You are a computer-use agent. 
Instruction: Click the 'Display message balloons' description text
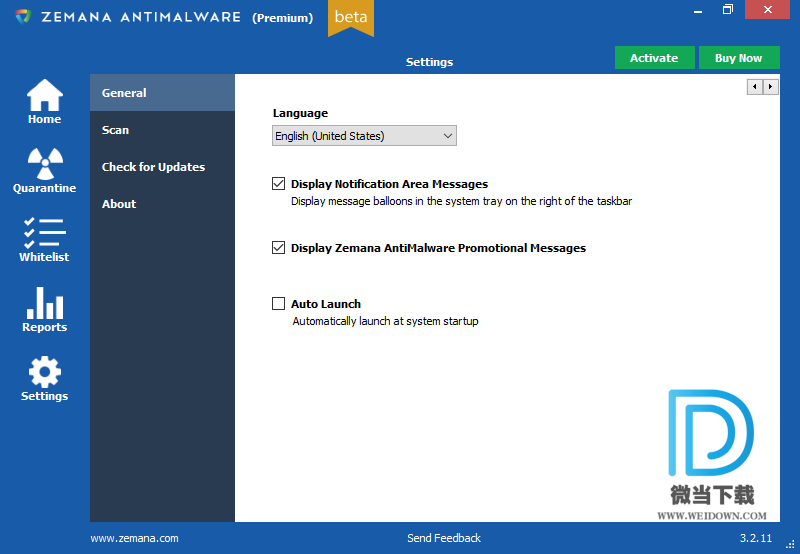pyautogui.click(x=461, y=201)
